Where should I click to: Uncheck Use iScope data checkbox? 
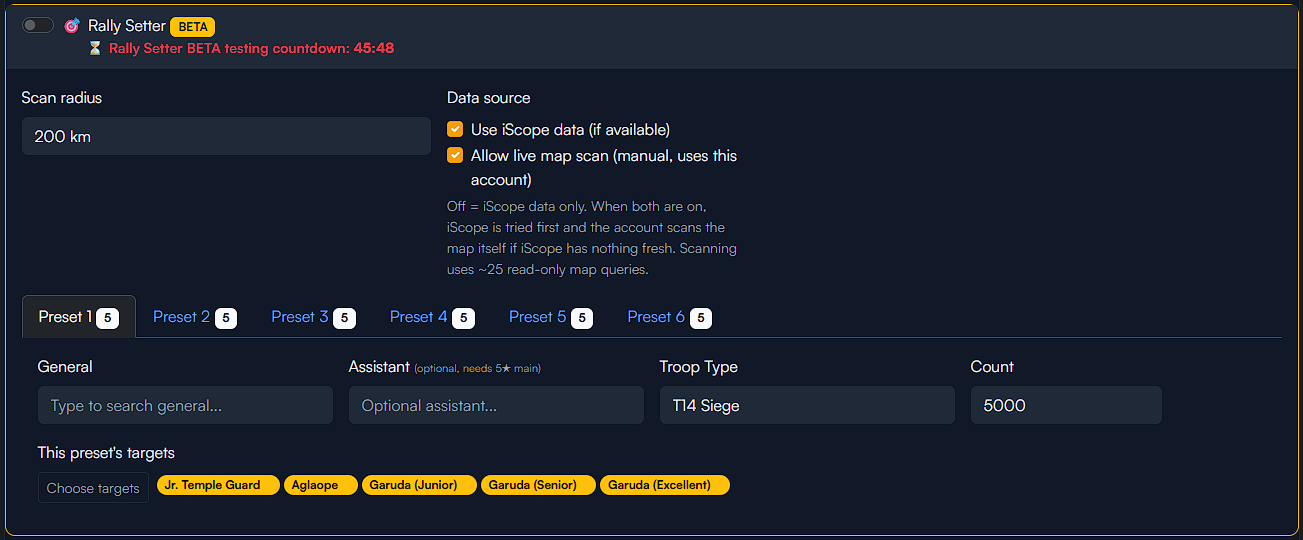point(455,129)
